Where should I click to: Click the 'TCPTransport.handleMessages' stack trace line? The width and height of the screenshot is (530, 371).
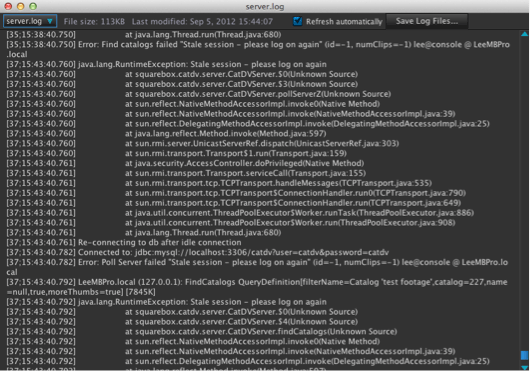(219, 183)
